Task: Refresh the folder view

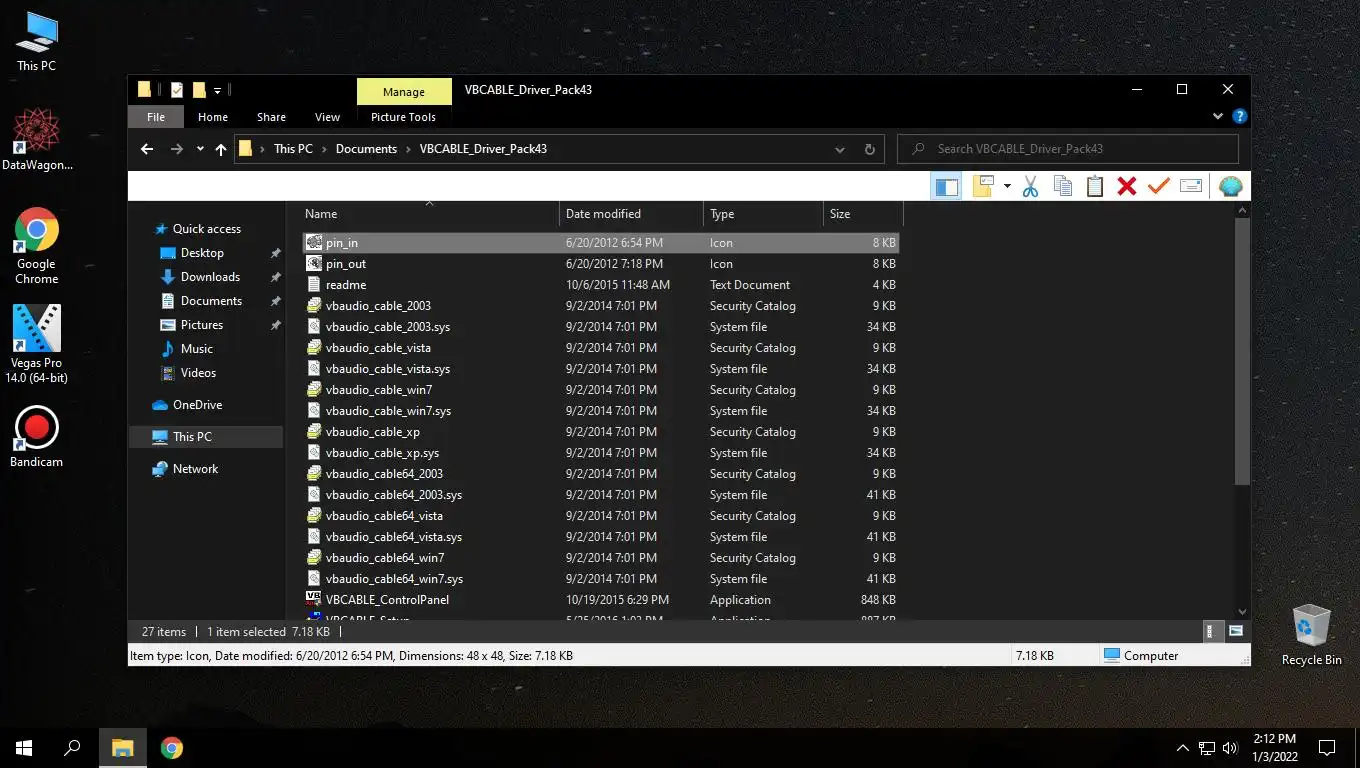Action: pyautogui.click(x=870, y=149)
